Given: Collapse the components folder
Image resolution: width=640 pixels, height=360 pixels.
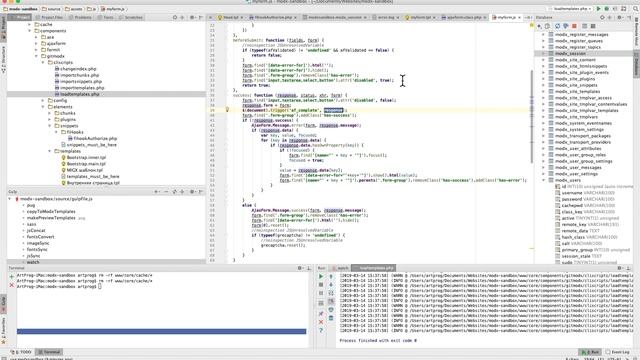Looking at the screenshot, I should (x=29, y=31).
